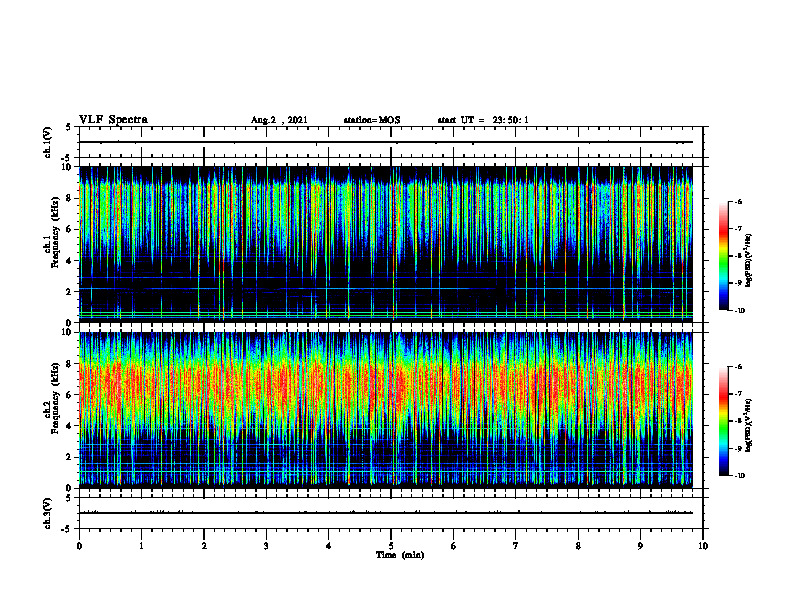Viewport: 792px width, 612px height.
Task: Select the ch.2 "Frequency (kHz)" axis label
Action: tap(55, 398)
